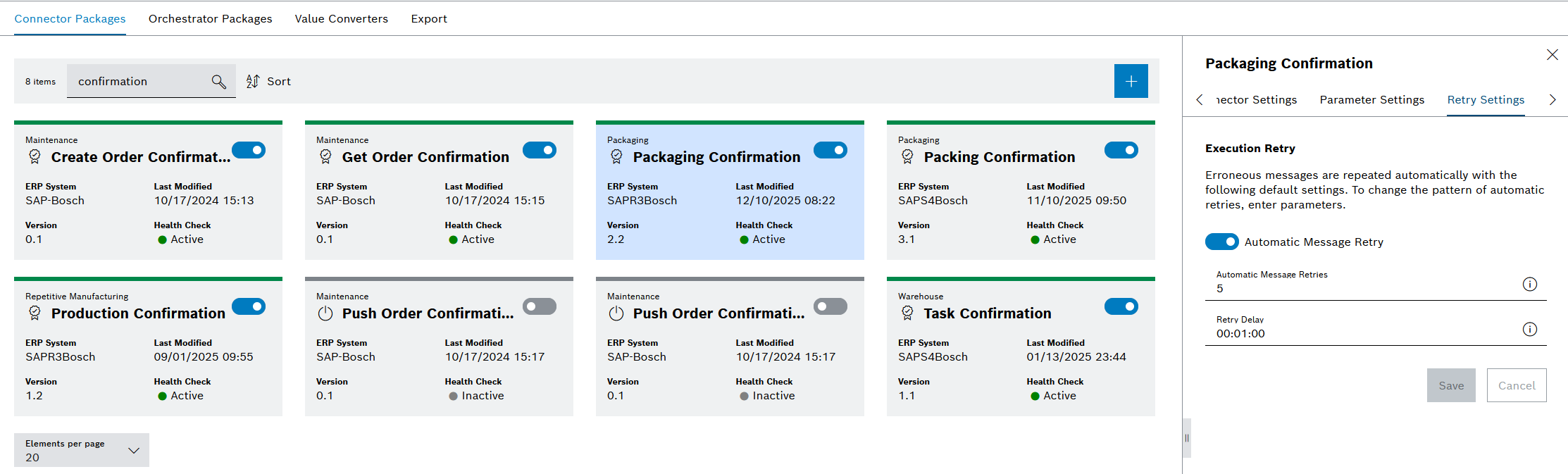Viewport: 1568px width, 474px height.
Task: Disable the Production Confirmation toggle
Action: [249, 306]
